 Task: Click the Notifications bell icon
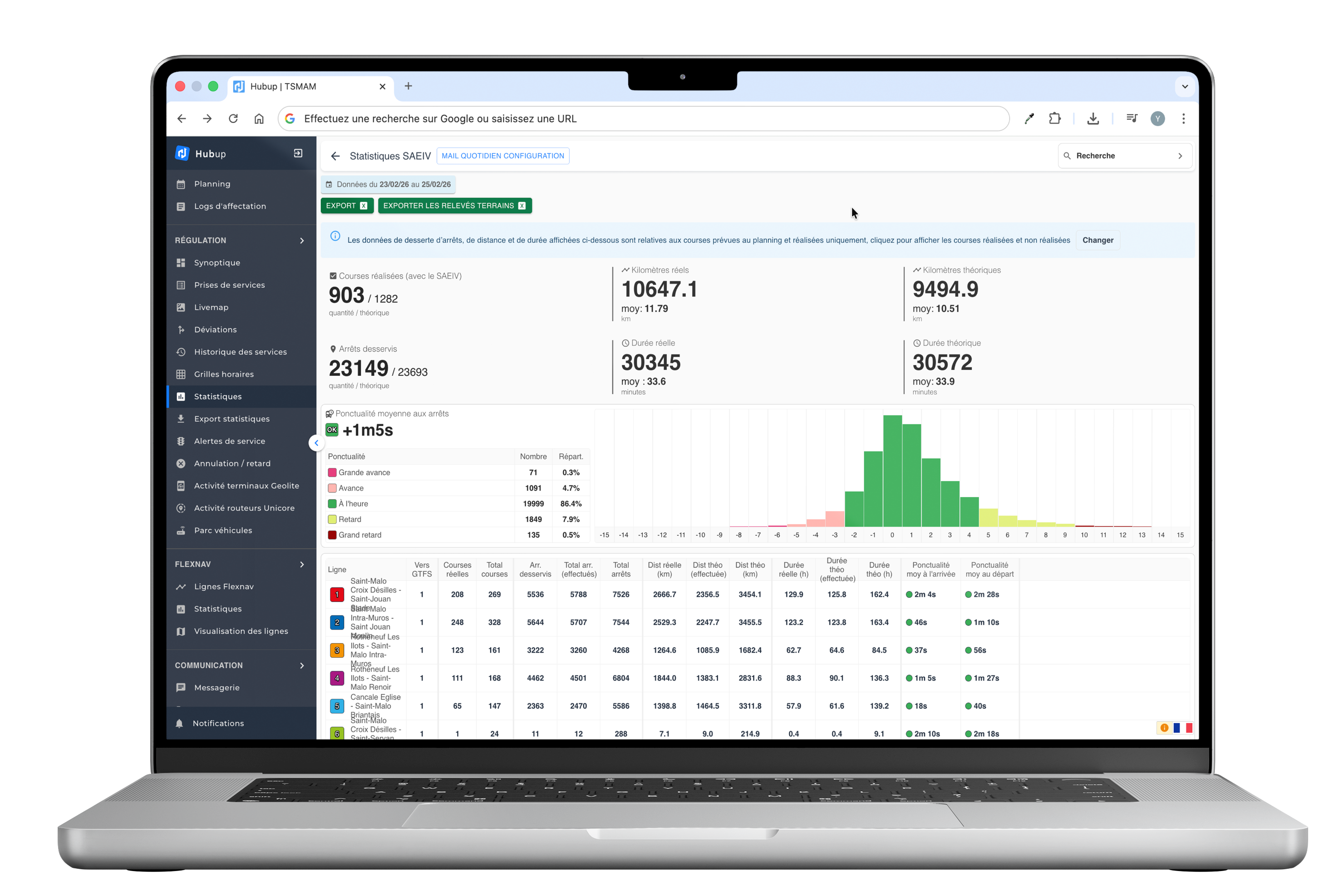(x=179, y=724)
